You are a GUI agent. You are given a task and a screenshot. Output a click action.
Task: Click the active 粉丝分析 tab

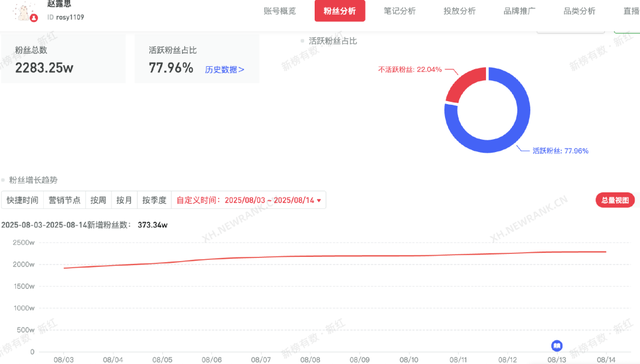340,11
